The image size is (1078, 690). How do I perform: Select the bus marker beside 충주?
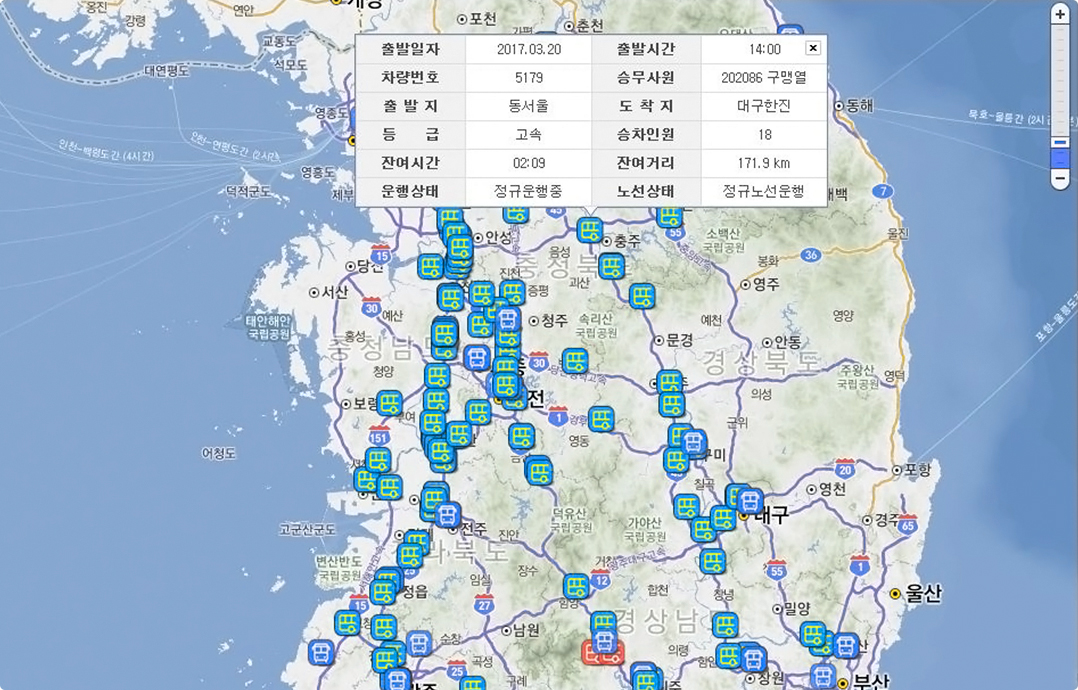tap(589, 231)
